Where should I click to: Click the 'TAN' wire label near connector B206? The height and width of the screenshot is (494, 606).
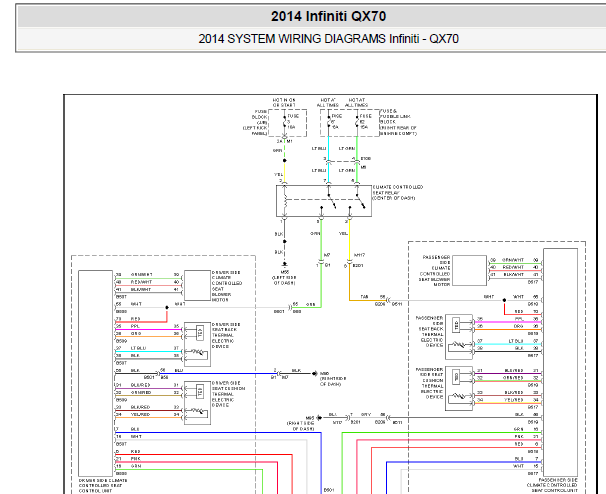[364, 297]
